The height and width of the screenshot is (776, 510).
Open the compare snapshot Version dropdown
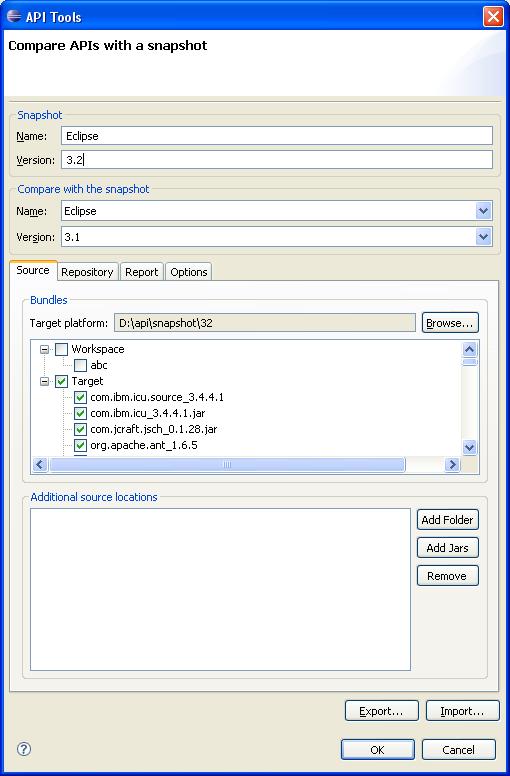483,237
